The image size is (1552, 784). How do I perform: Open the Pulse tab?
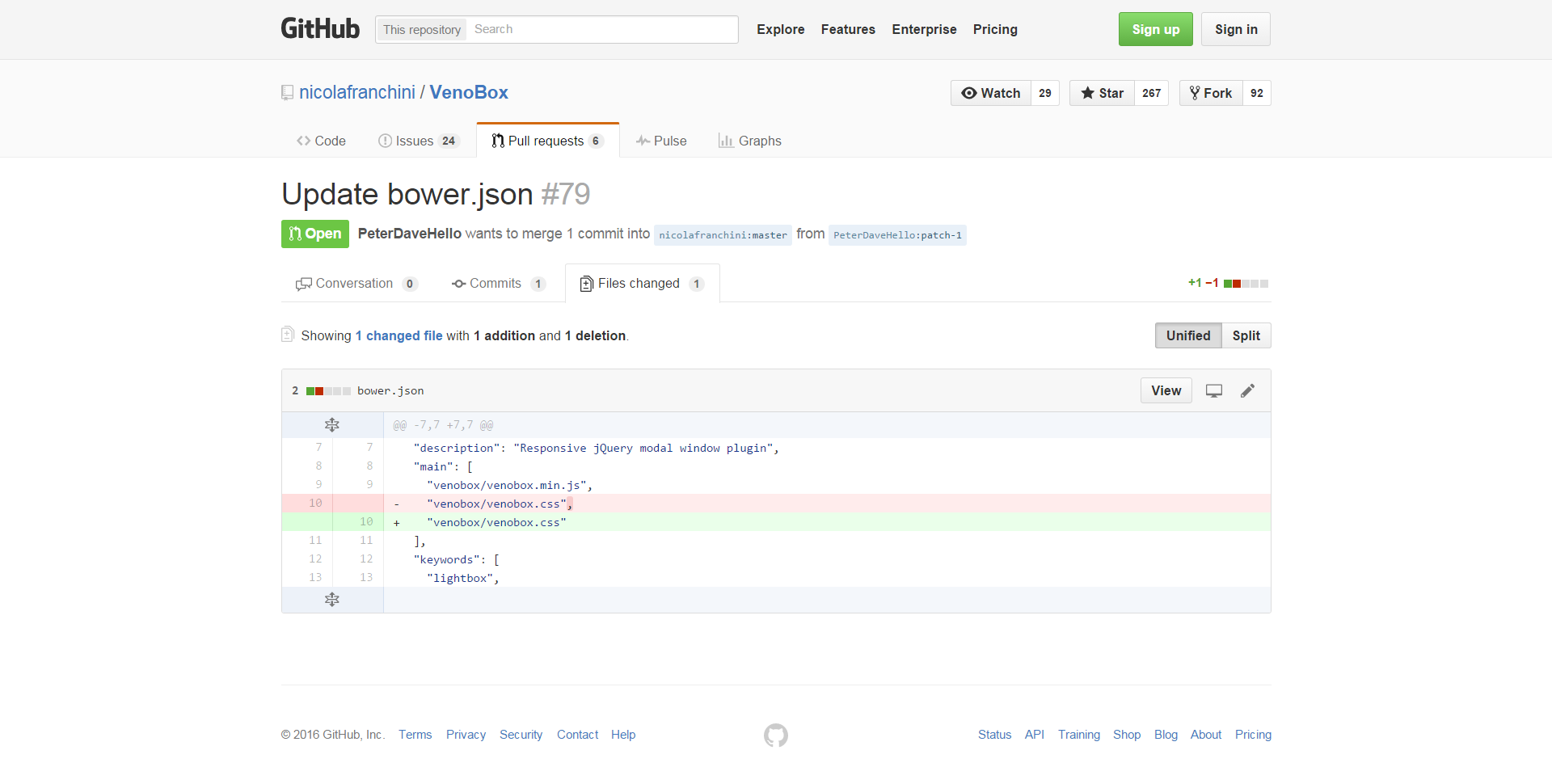(661, 141)
